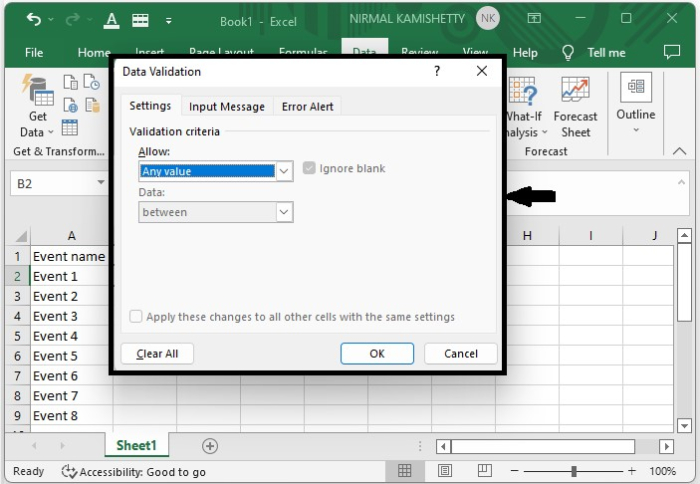
Task: Click the New sheet plus icon
Action: point(210,446)
